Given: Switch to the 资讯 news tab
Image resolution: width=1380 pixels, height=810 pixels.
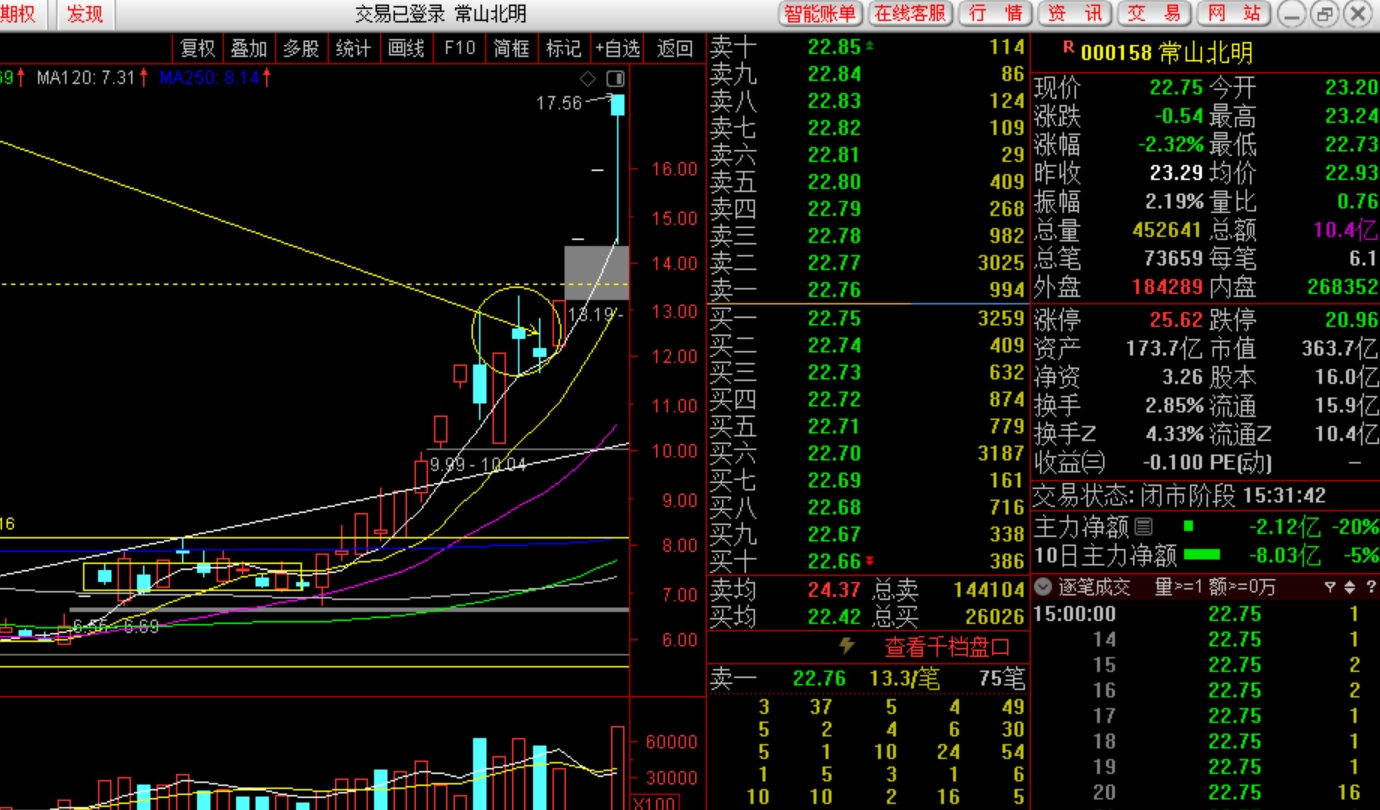Looking at the screenshot, I should coord(1076,14).
